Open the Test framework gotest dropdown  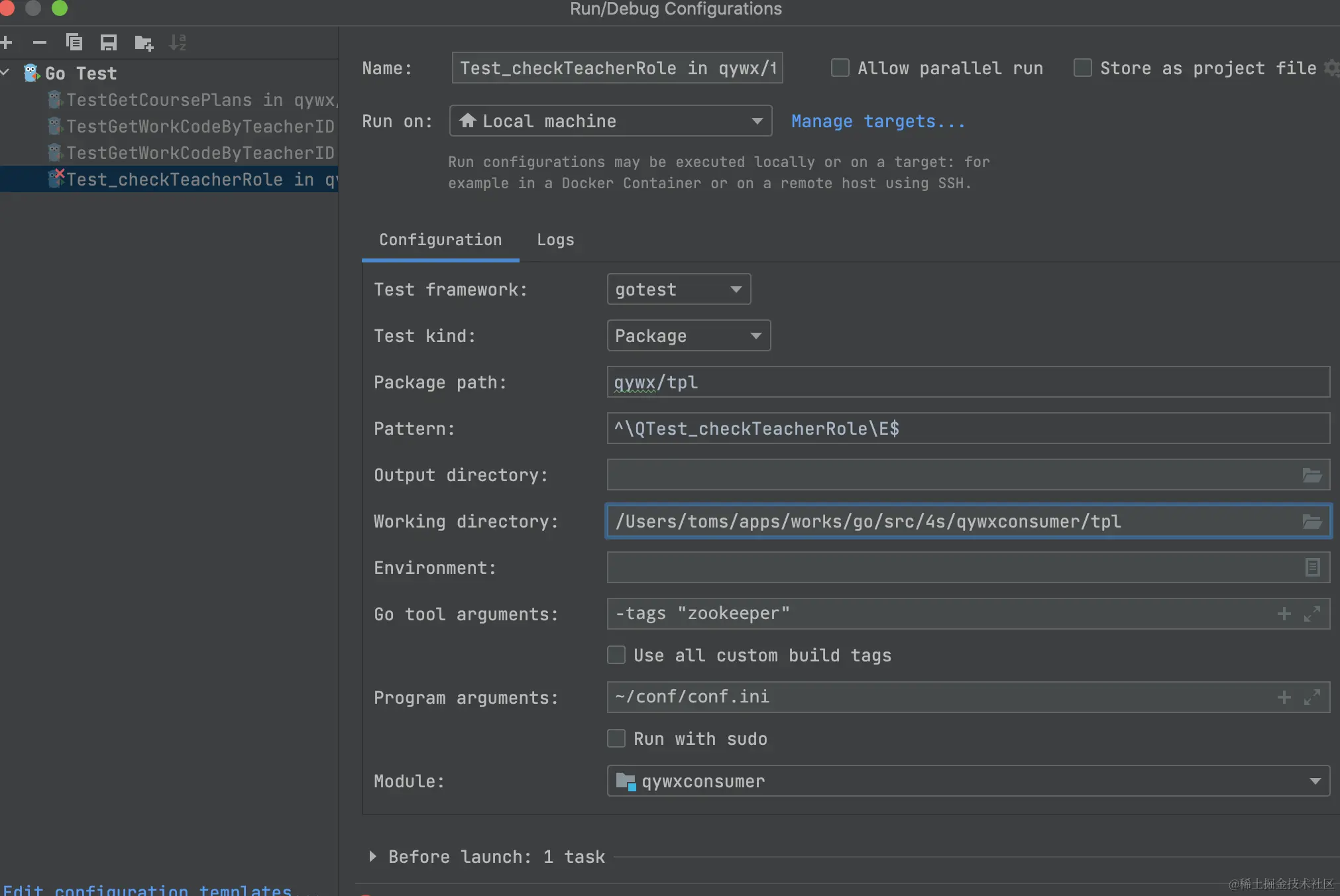(x=679, y=290)
